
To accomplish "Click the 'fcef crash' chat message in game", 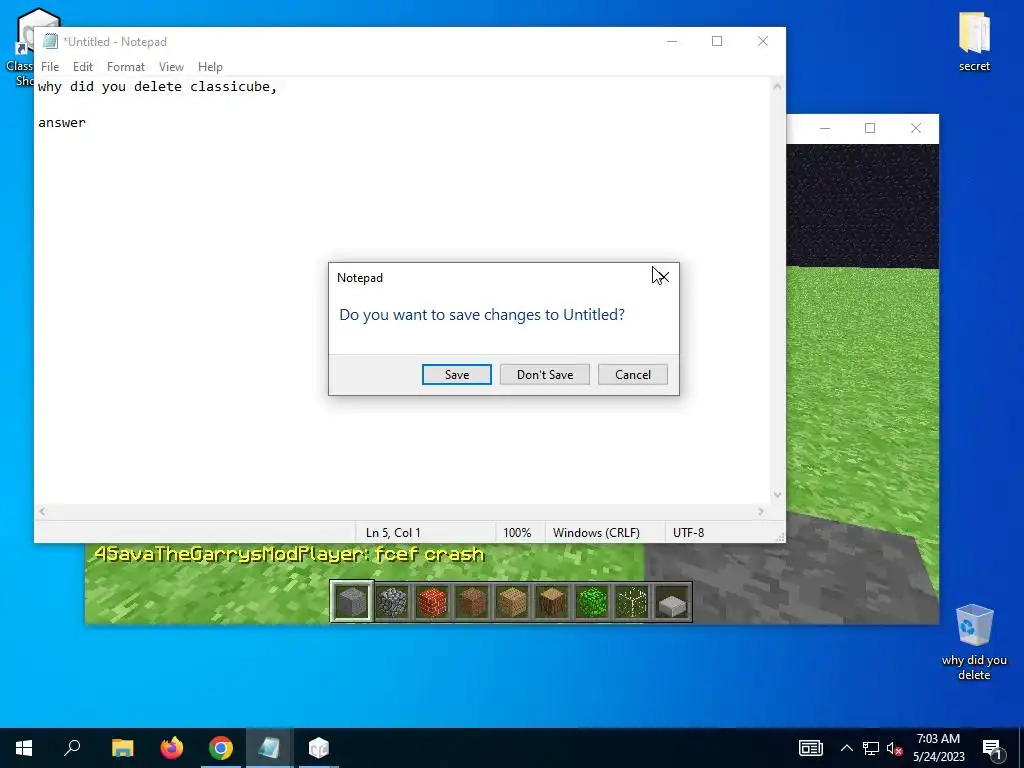I will pos(289,554).
